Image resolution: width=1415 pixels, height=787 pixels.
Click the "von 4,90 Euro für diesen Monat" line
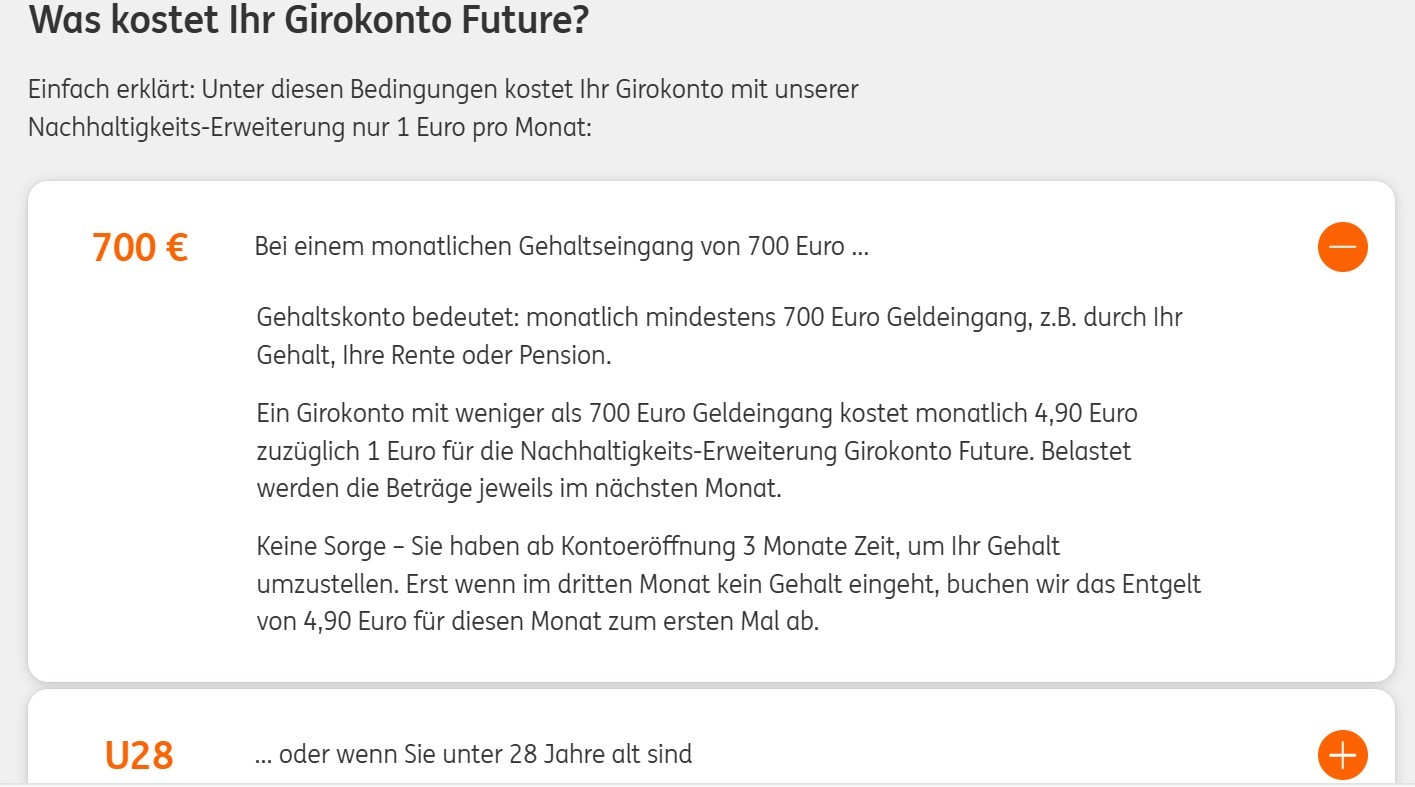[538, 622]
